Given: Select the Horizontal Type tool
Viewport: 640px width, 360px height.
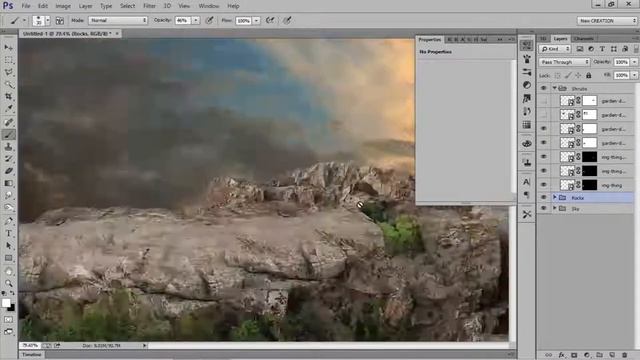Looking at the screenshot, I should click(x=9, y=233).
